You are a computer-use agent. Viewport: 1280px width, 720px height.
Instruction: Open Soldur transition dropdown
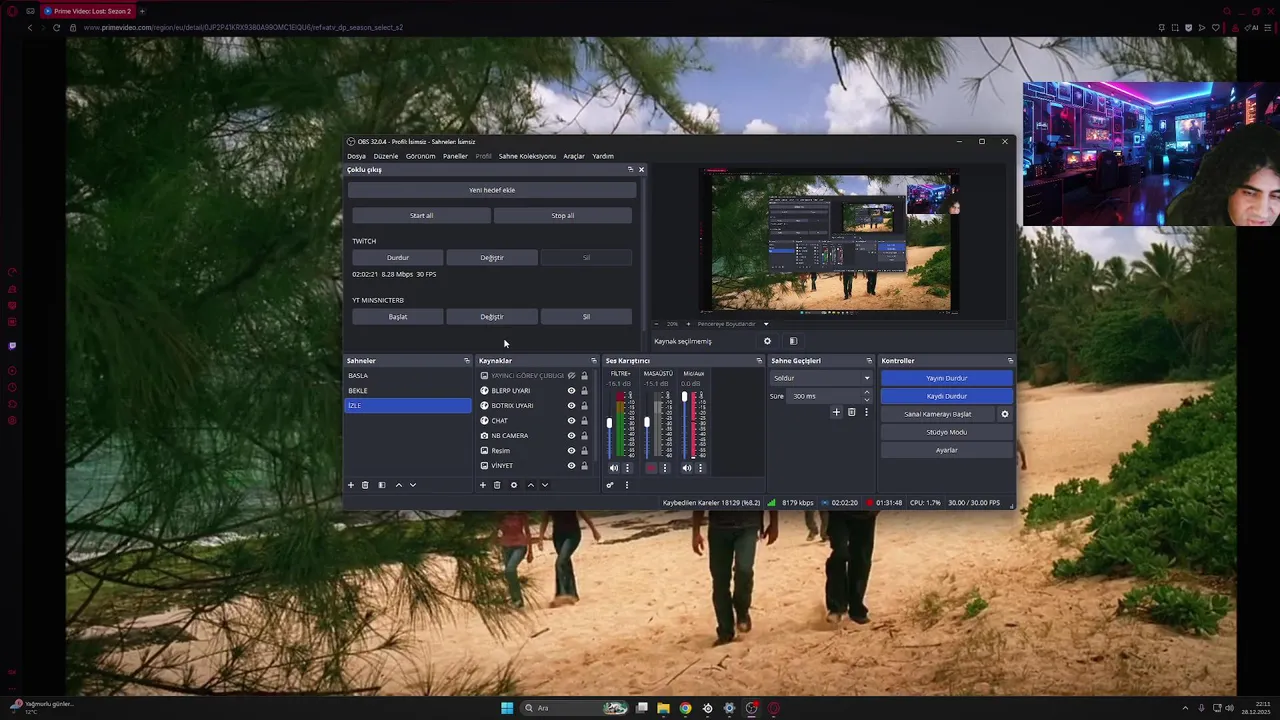(820, 378)
